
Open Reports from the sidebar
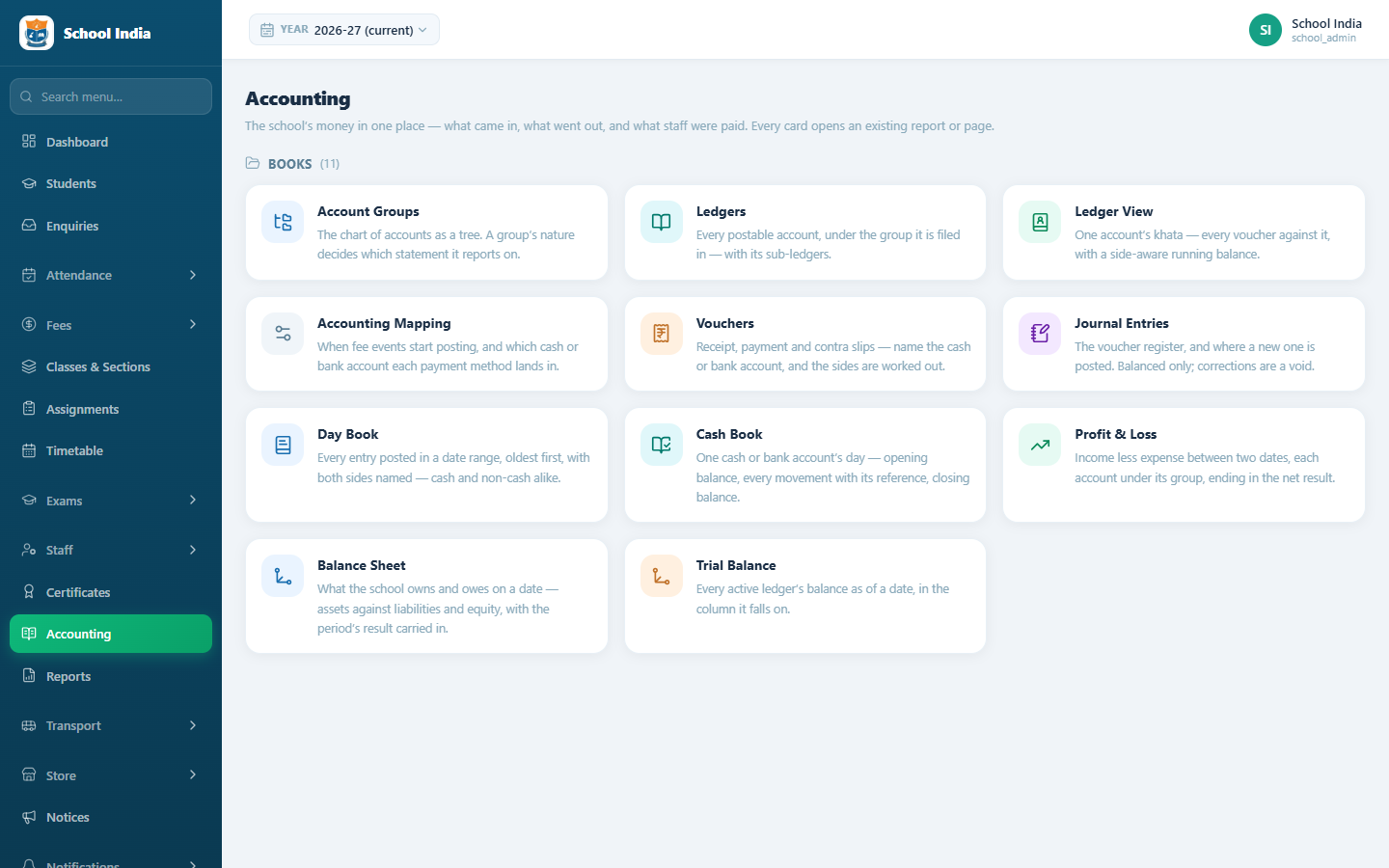tap(111, 676)
